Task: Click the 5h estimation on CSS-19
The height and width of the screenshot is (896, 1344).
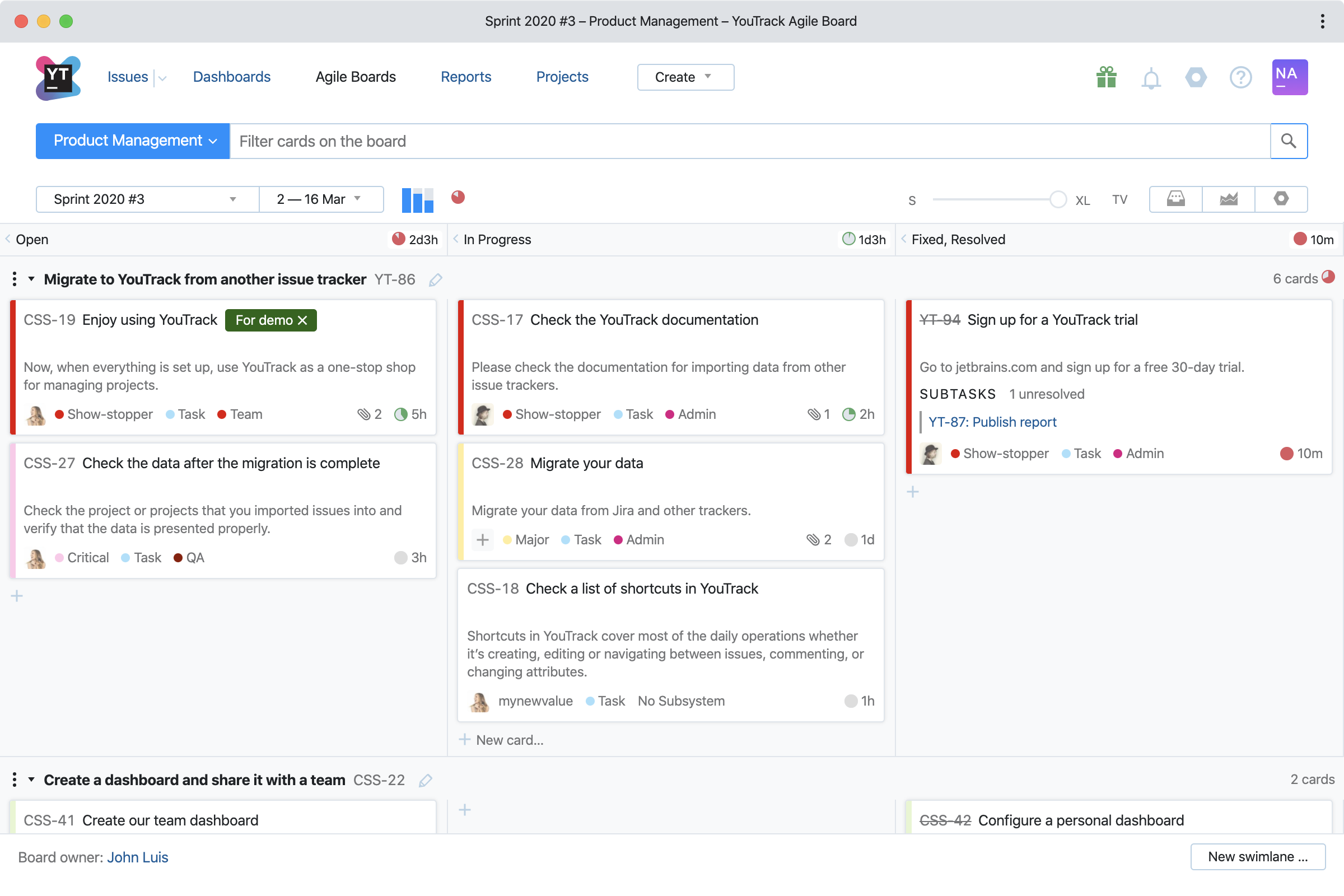Action: point(410,414)
